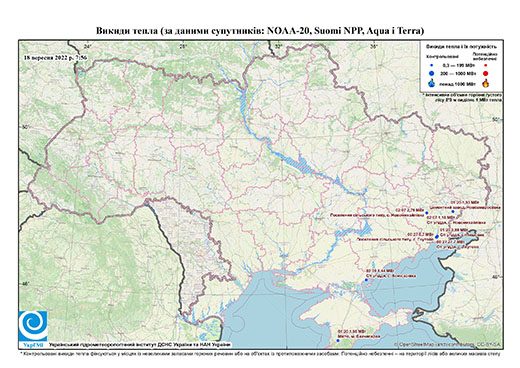Screen dimensions: 520x368
Task: Click the blue marker below 01:20 1,93 МВт label
Action: (453, 211)
